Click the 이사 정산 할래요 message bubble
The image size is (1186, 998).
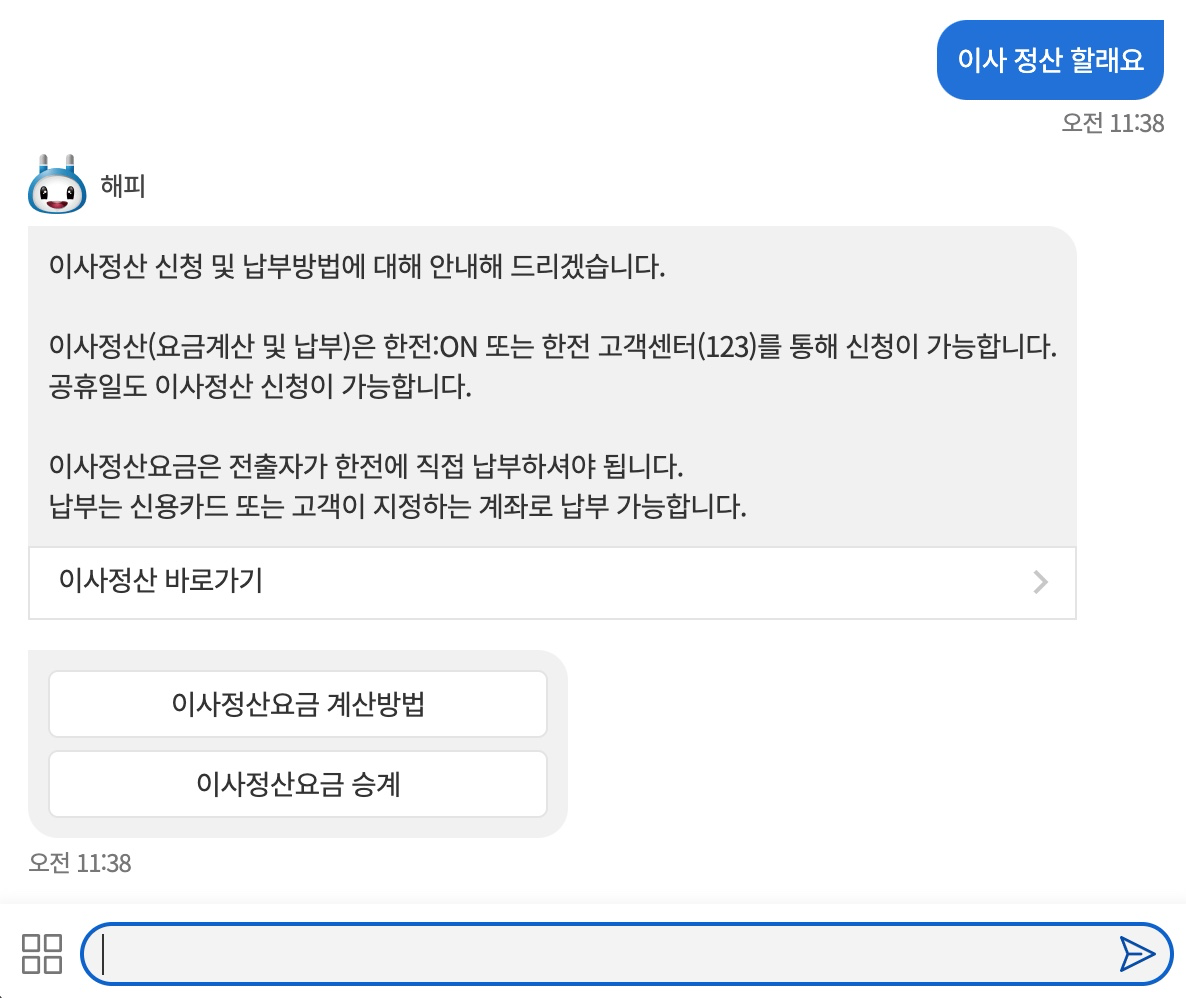click(1050, 60)
